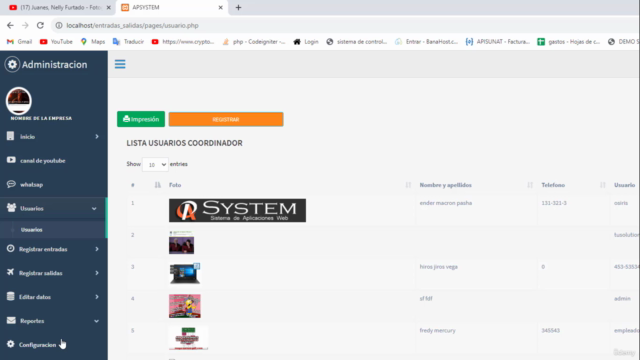
Task: Click the photo thumbnail in row 2
Action: (181, 242)
